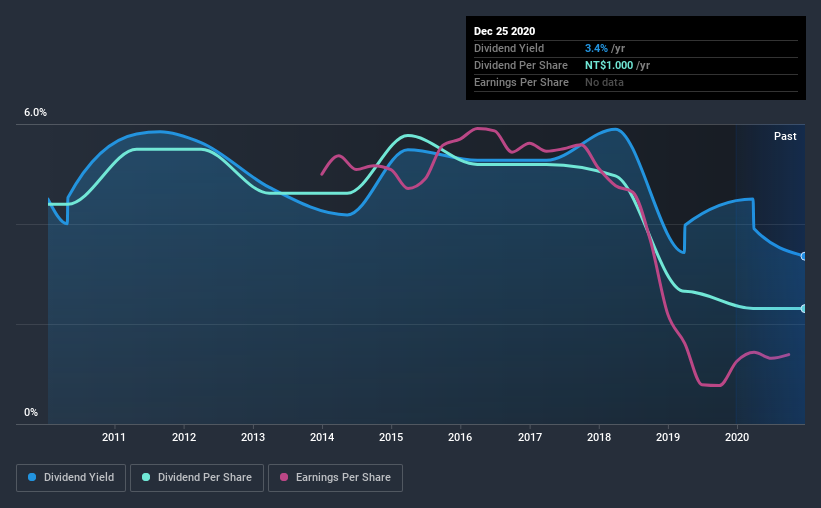Click the teal Dividend Per Share legend dot
821x508 pixels.
[x=146, y=477]
